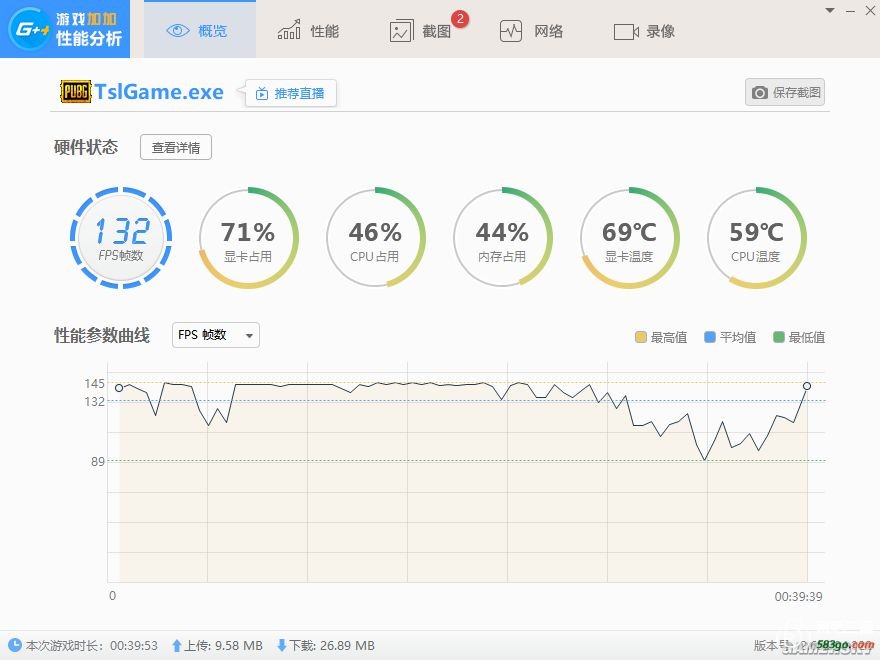Click the download arrow icon in status bar

point(281,646)
